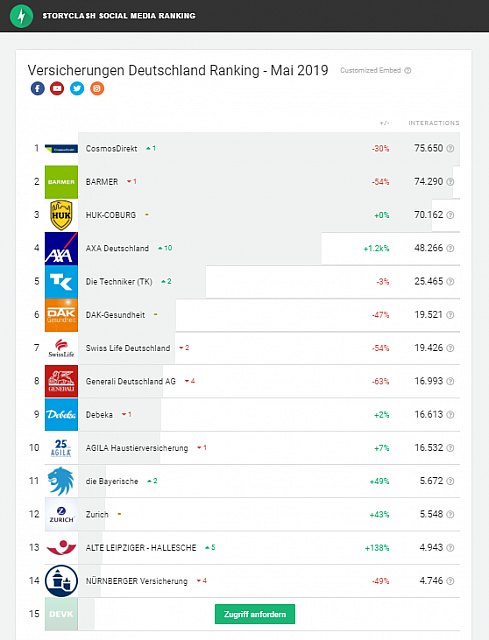The height and width of the screenshot is (640, 489).
Task: Open ALTE LEIPZIGER - HALLESCHE entry name
Action: click(x=141, y=548)
